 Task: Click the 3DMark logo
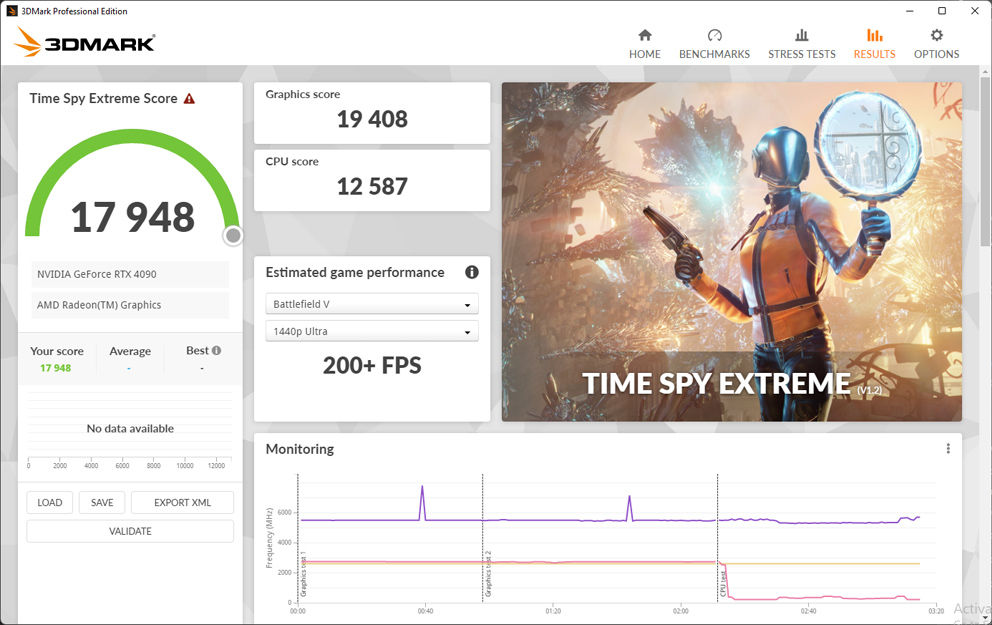click(85, 42)
